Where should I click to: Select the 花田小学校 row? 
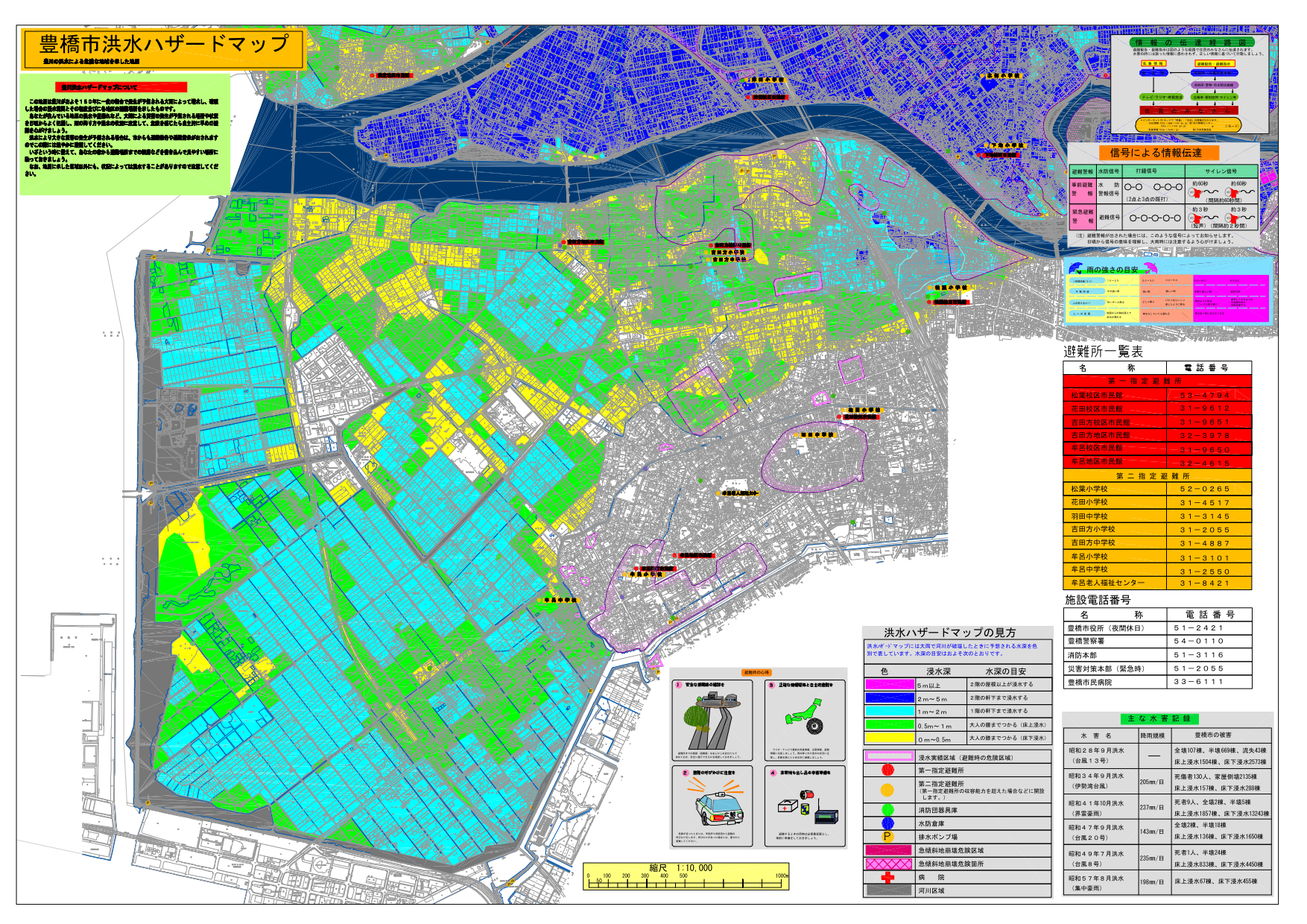1157,502
